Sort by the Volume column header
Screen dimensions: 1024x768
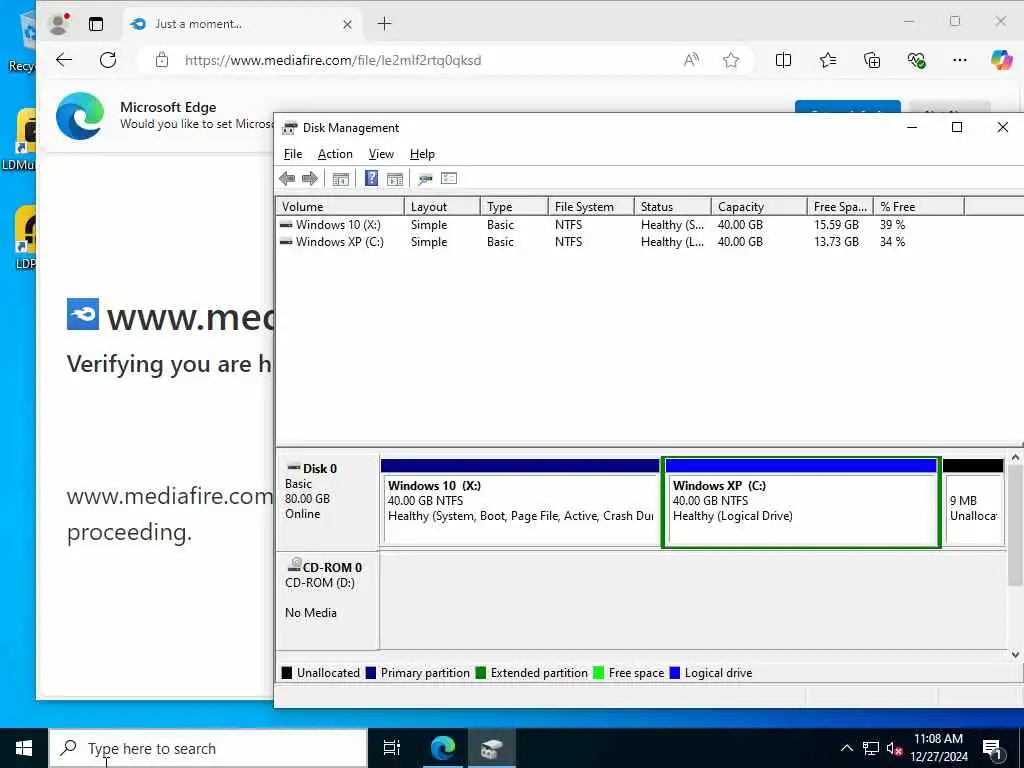pyautogui.click(x=340, y=206)
